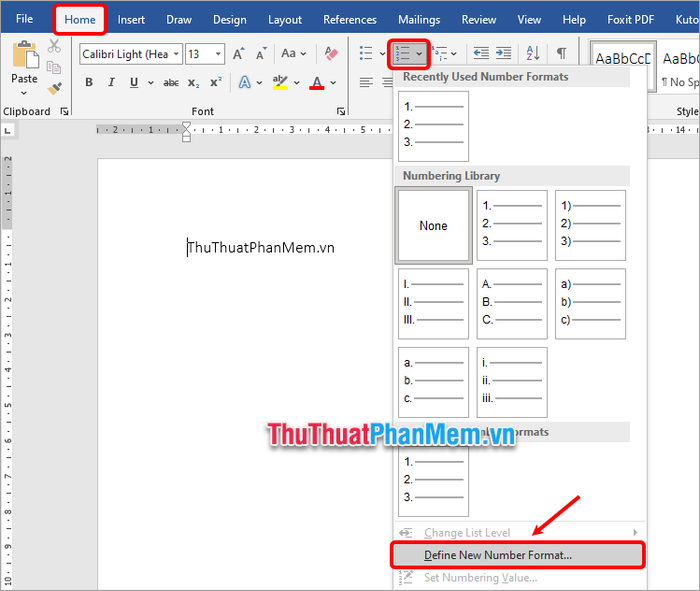Shrink font size with smaller A icon
The image size is (700, 591).
(261, 54)
